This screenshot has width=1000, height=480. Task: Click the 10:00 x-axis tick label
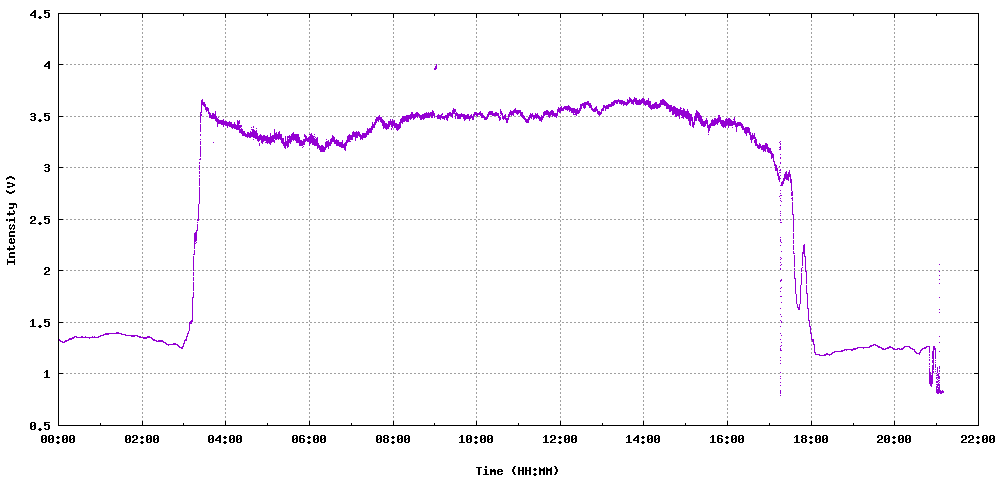coord(476,439)
